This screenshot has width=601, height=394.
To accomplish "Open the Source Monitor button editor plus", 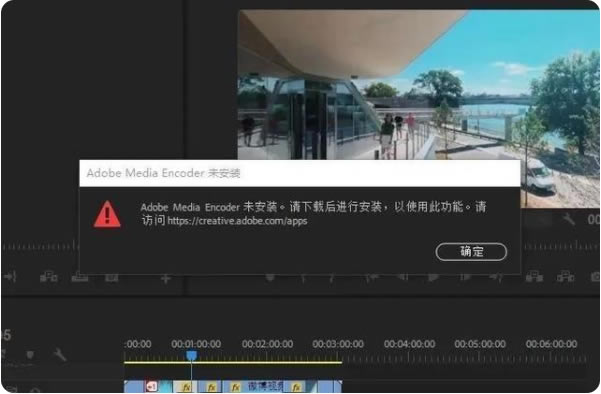I will pyautogui.click(x=165, y=278).
